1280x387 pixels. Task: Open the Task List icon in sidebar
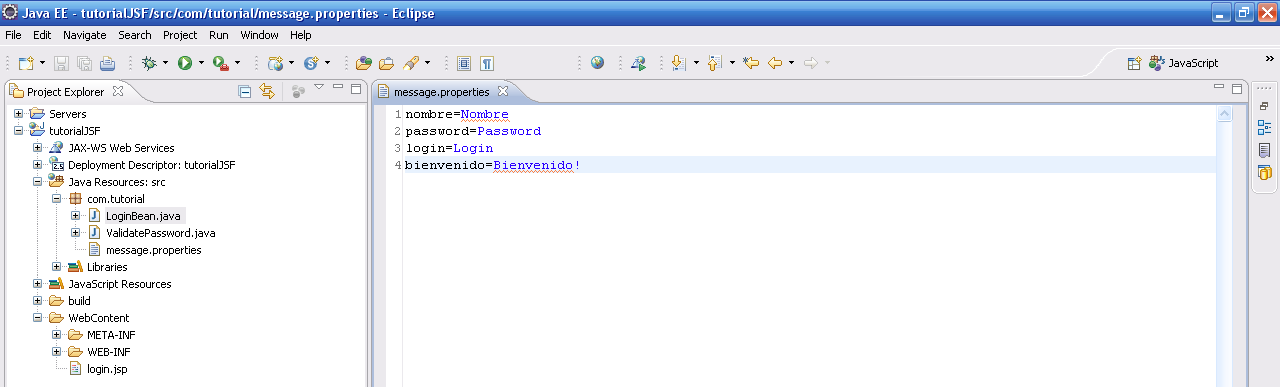pos(1264,150)
